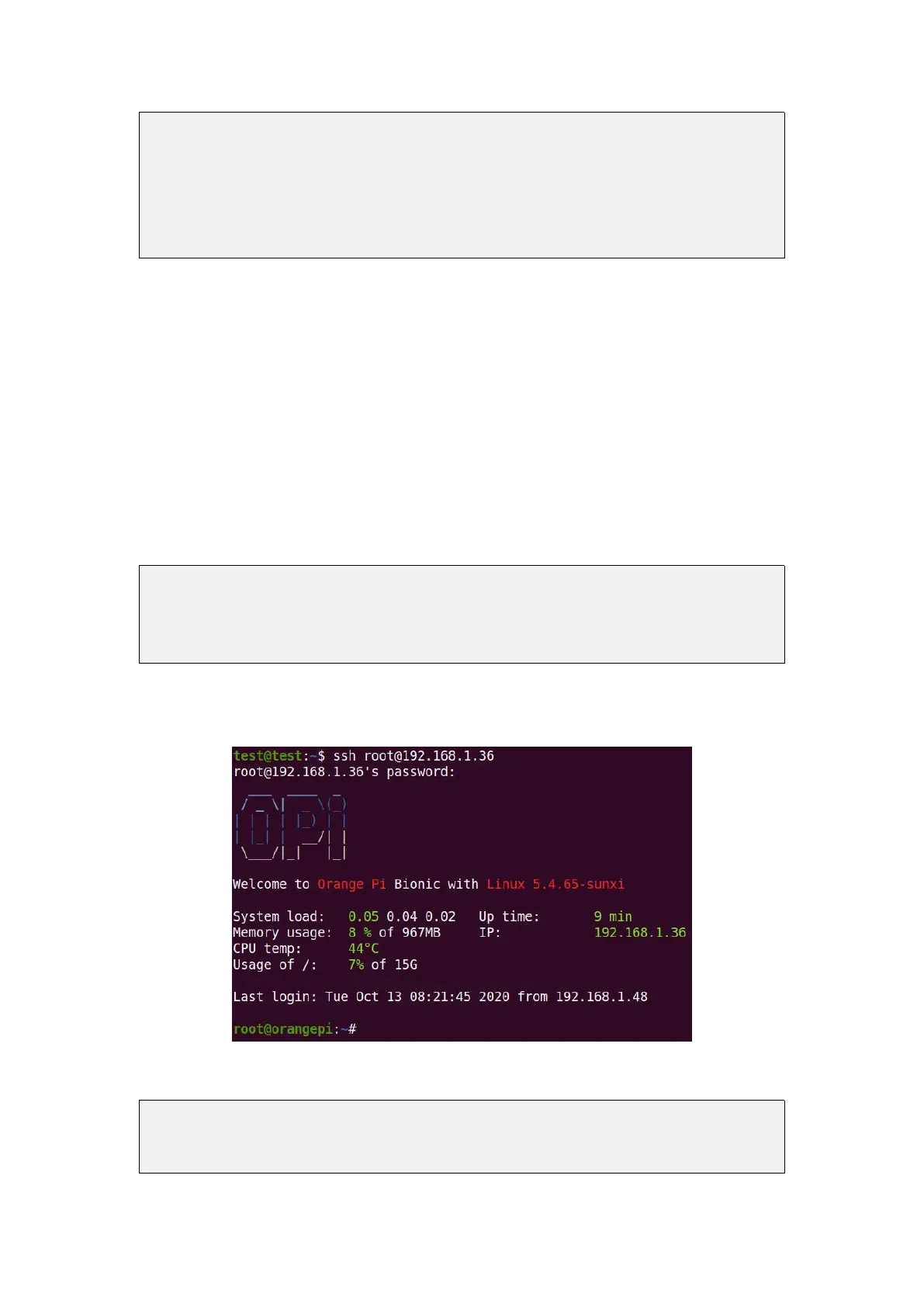Click the large empty grey box at top
The image size is (924, 1307).
click(462, 185)
